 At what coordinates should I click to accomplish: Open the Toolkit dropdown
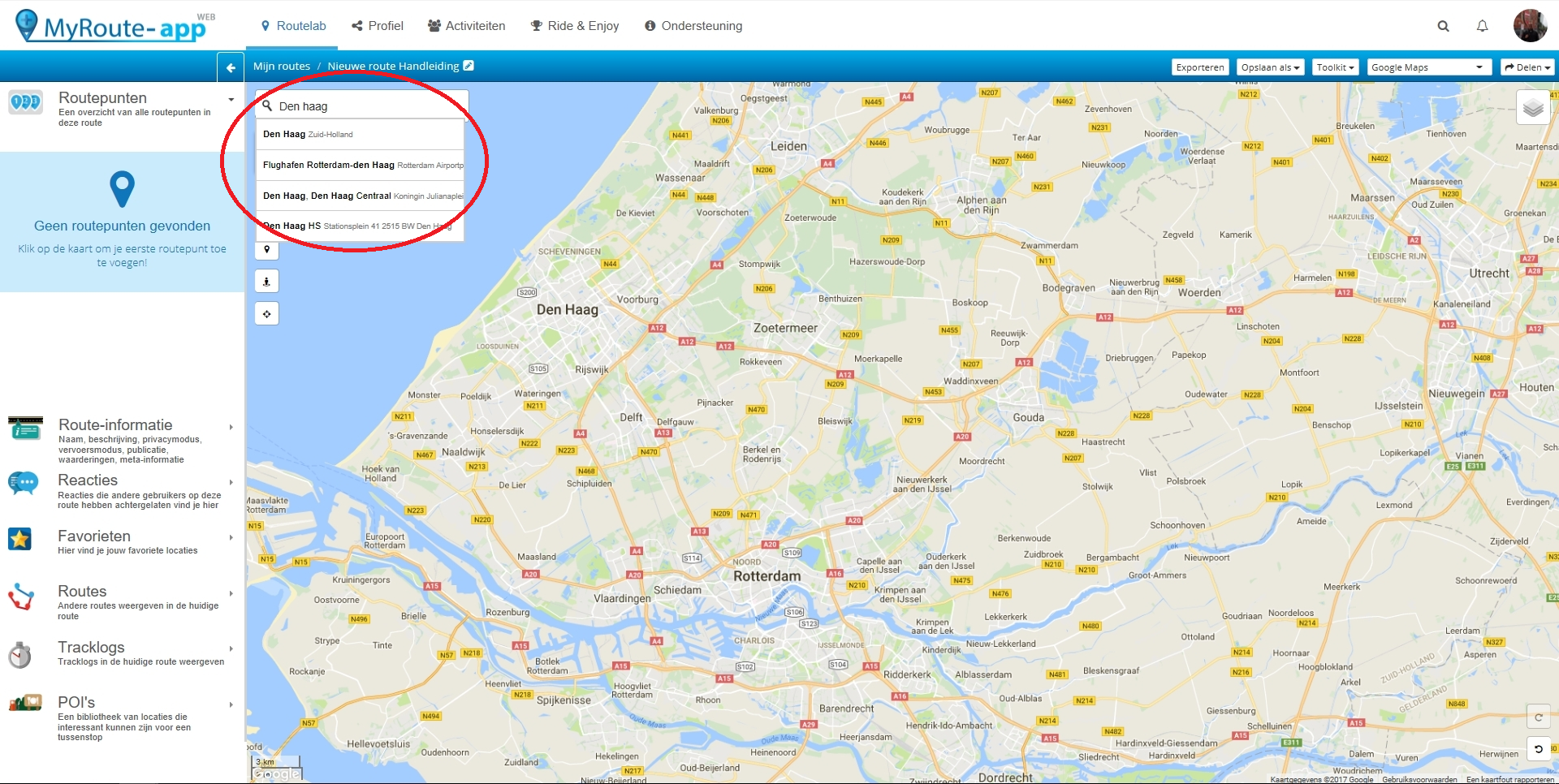click(x=1336, y=67)
